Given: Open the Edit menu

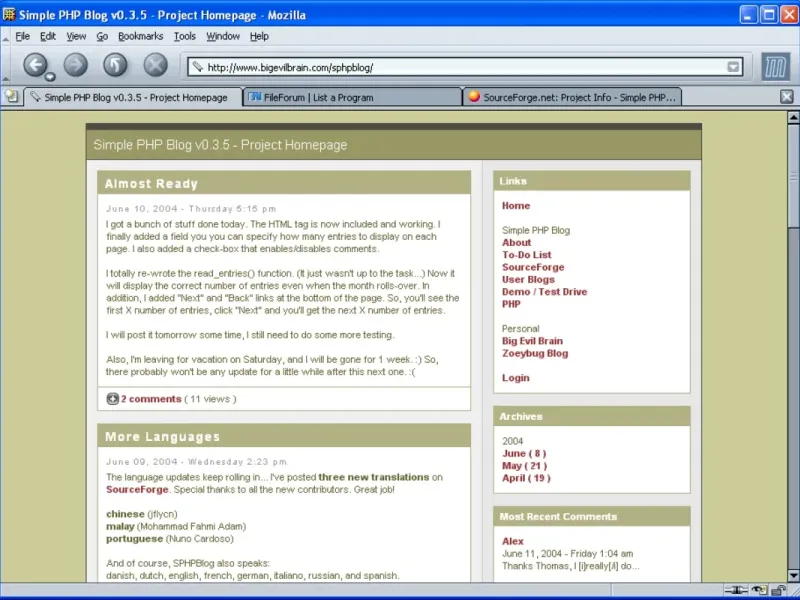Looking at the screenshot, I should (x=48, y=36).
